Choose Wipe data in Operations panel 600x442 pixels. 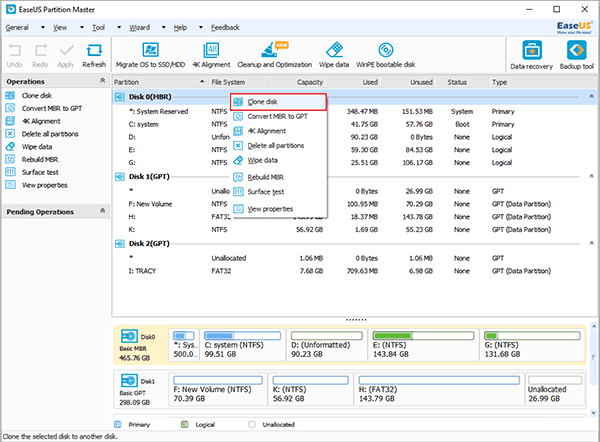tap(37, 147)
